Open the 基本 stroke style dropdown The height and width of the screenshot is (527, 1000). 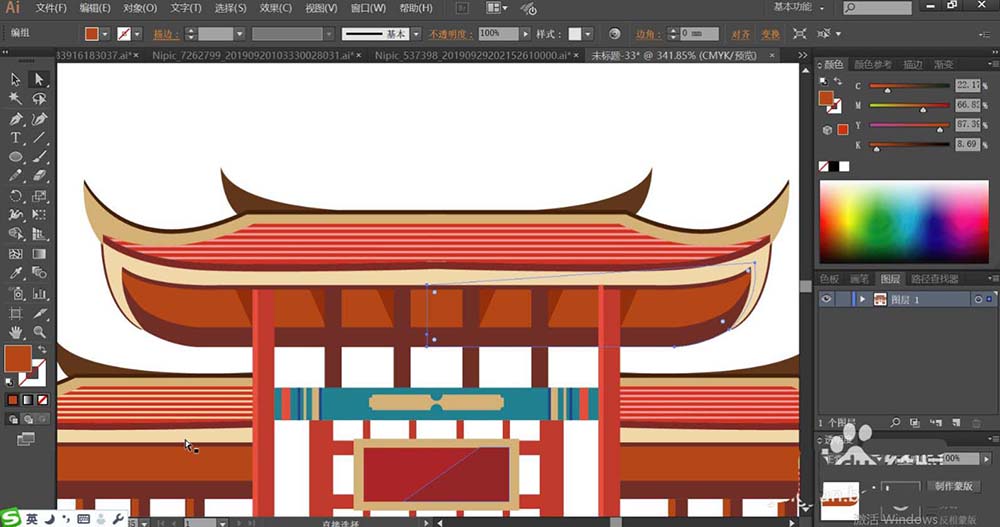[416, 34]
